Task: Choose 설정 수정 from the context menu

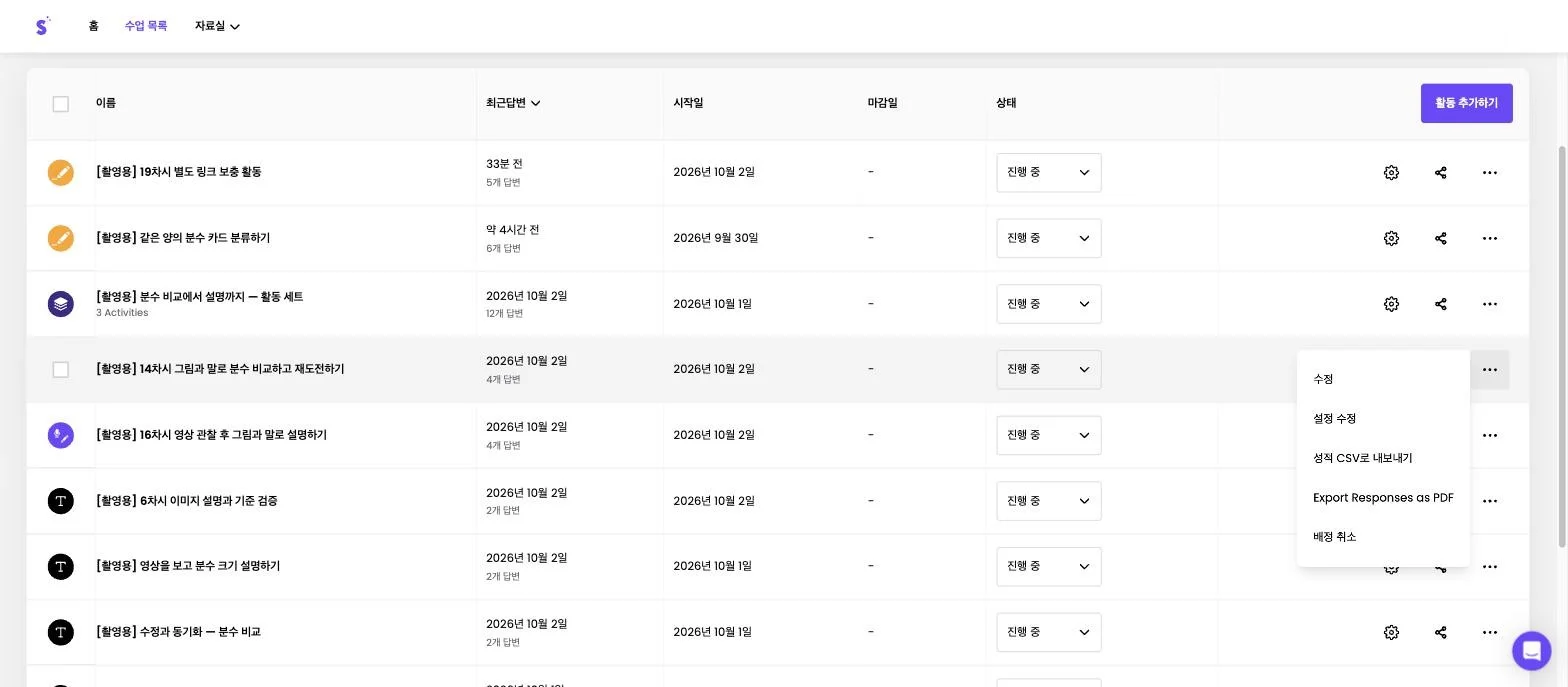Action: (1383, 419)
